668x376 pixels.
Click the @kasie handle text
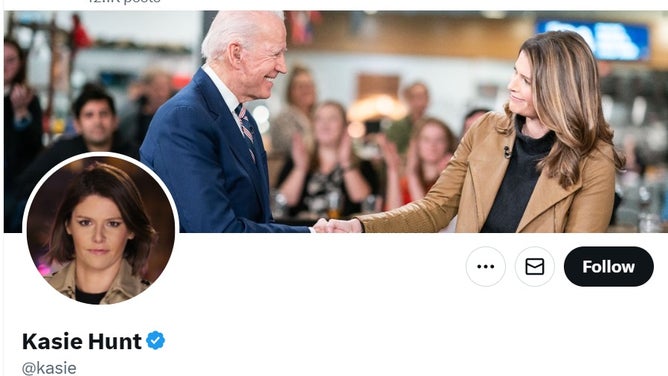[x=49, y=368]
